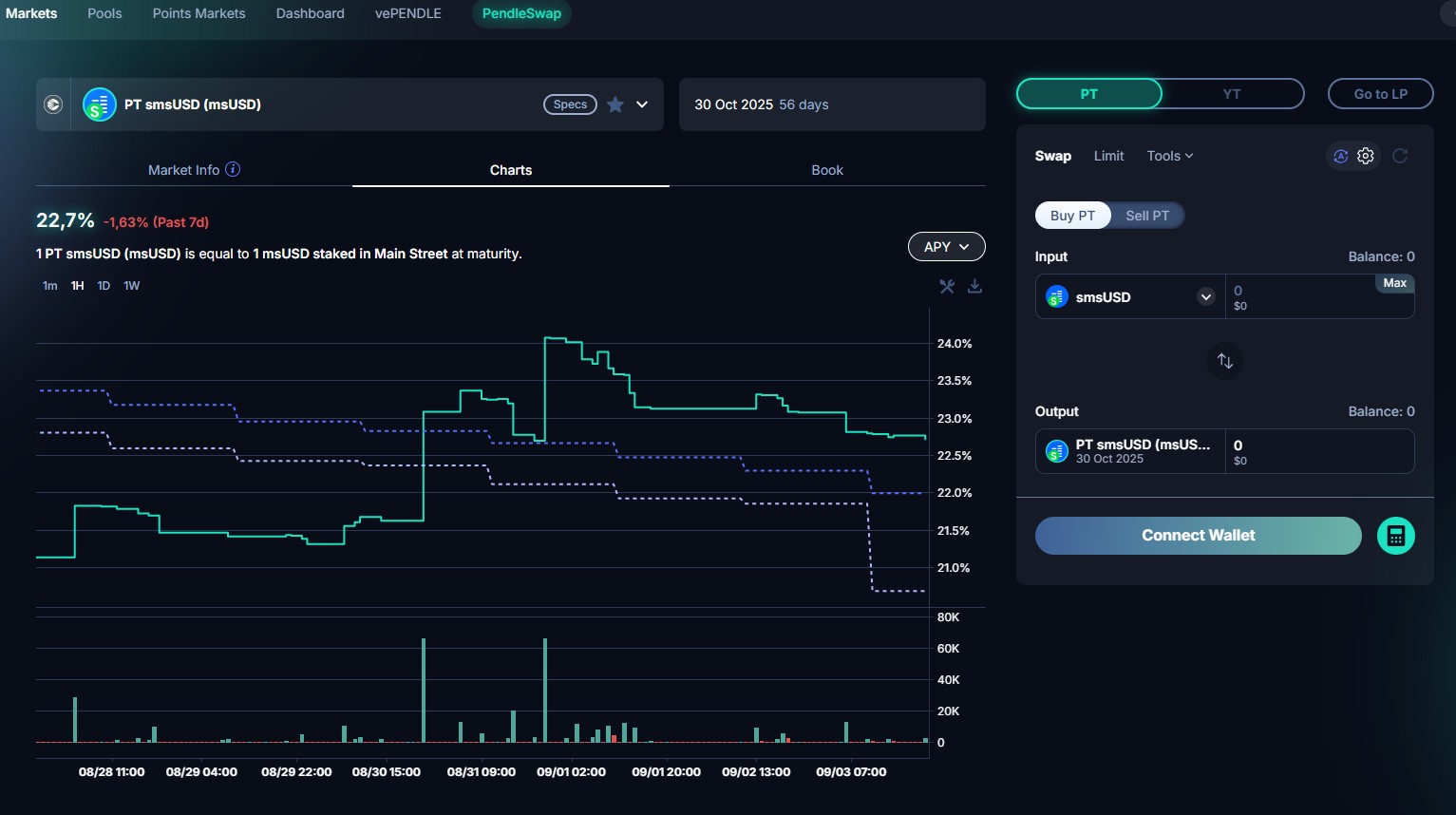
Task: Click the back arrow beside PT smsUSD
Action: coord(53,104)
